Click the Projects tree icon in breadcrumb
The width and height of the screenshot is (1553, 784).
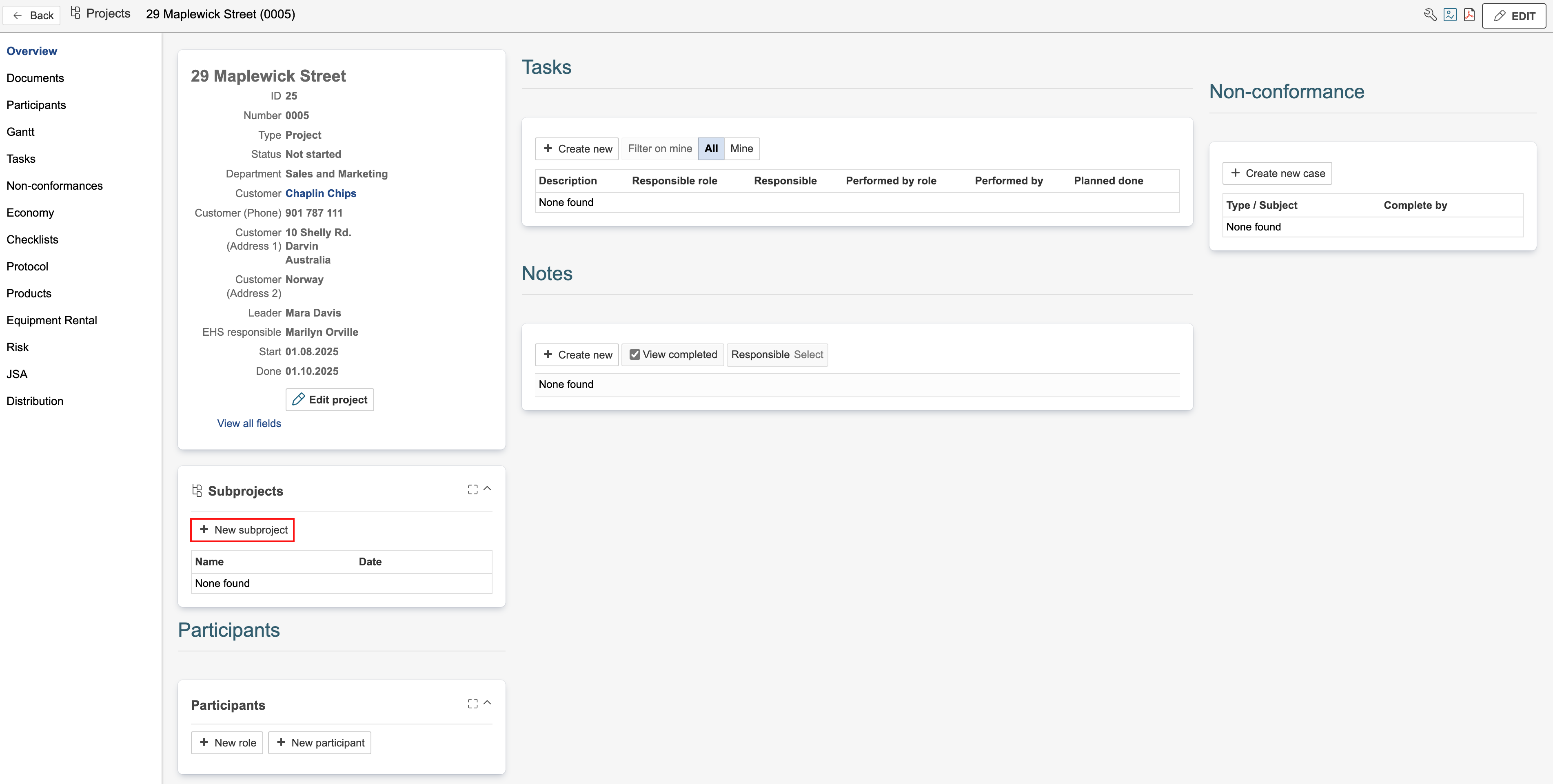tap(75, 13)
